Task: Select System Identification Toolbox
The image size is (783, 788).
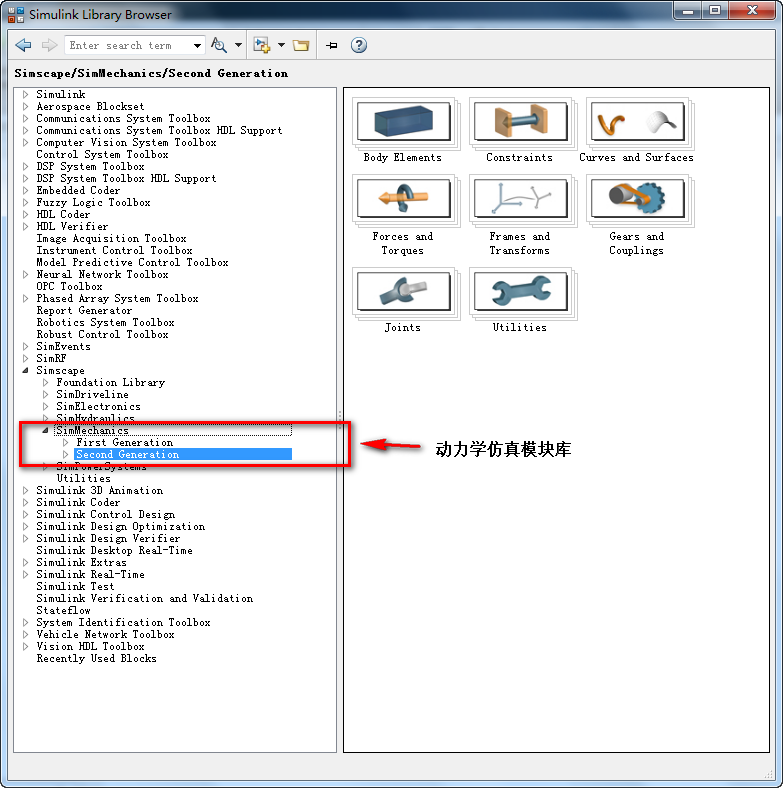Action: (124, 623)
